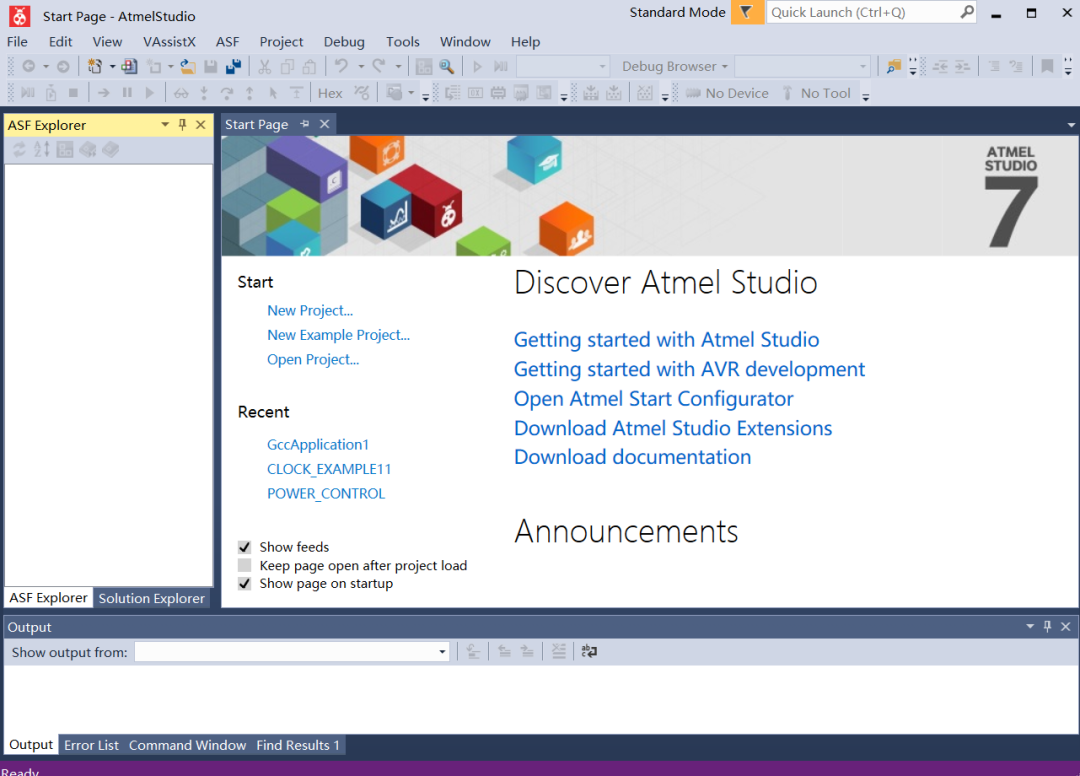Screen dimensions: 1080x776
Task: Click the New Project toolbar icon
Action: [x=94, y=67]
